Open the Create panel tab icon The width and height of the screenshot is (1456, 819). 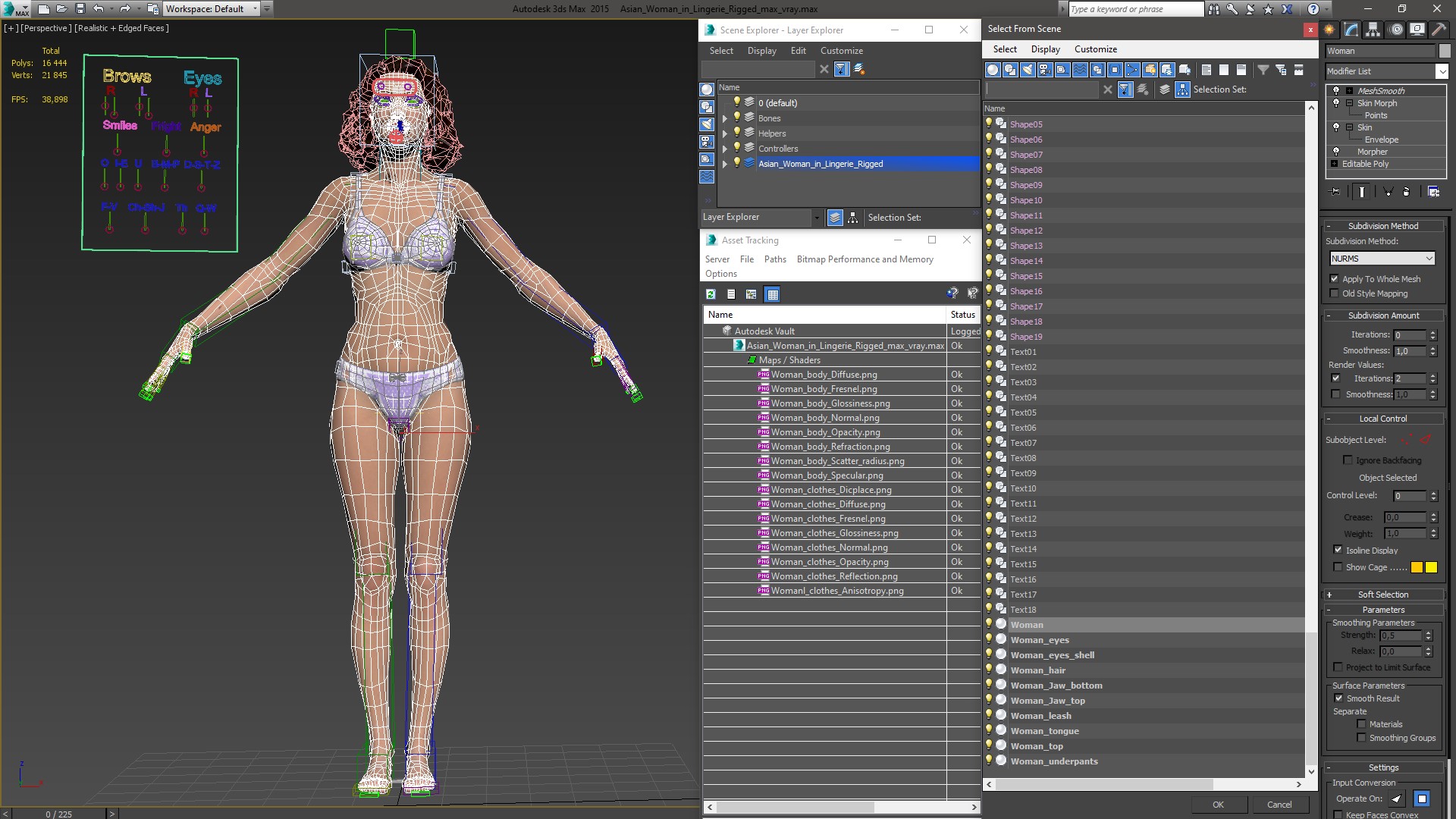pyautogui.click(x=1329, y=30)
